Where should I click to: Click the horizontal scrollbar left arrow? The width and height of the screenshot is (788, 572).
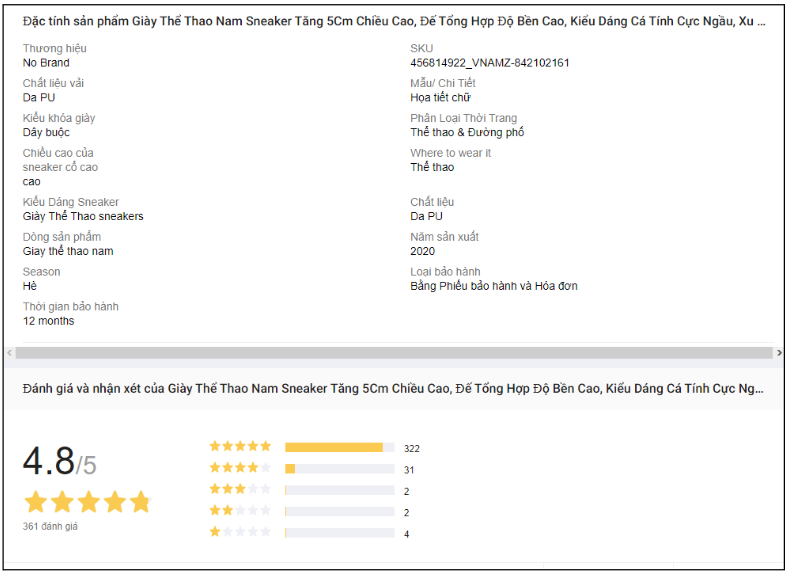pyautogui.click(x=10, y=353)
